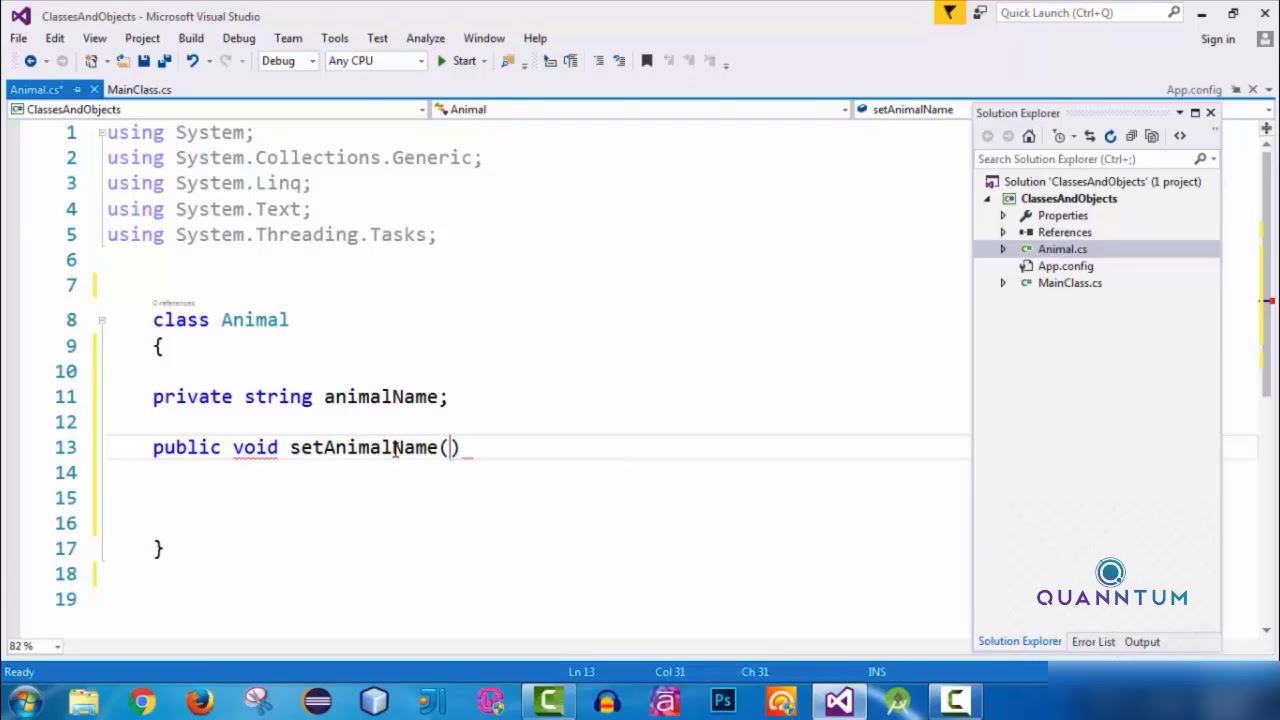Click the feedback icon beside Quick Launch

coord(980,13)
